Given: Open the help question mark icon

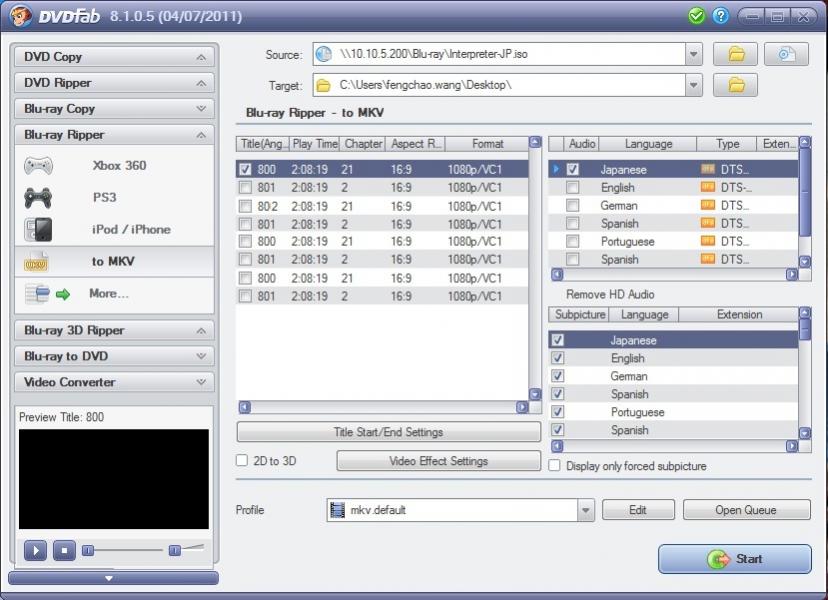Looking at the screenshot, I should click(x=720, y=16).
